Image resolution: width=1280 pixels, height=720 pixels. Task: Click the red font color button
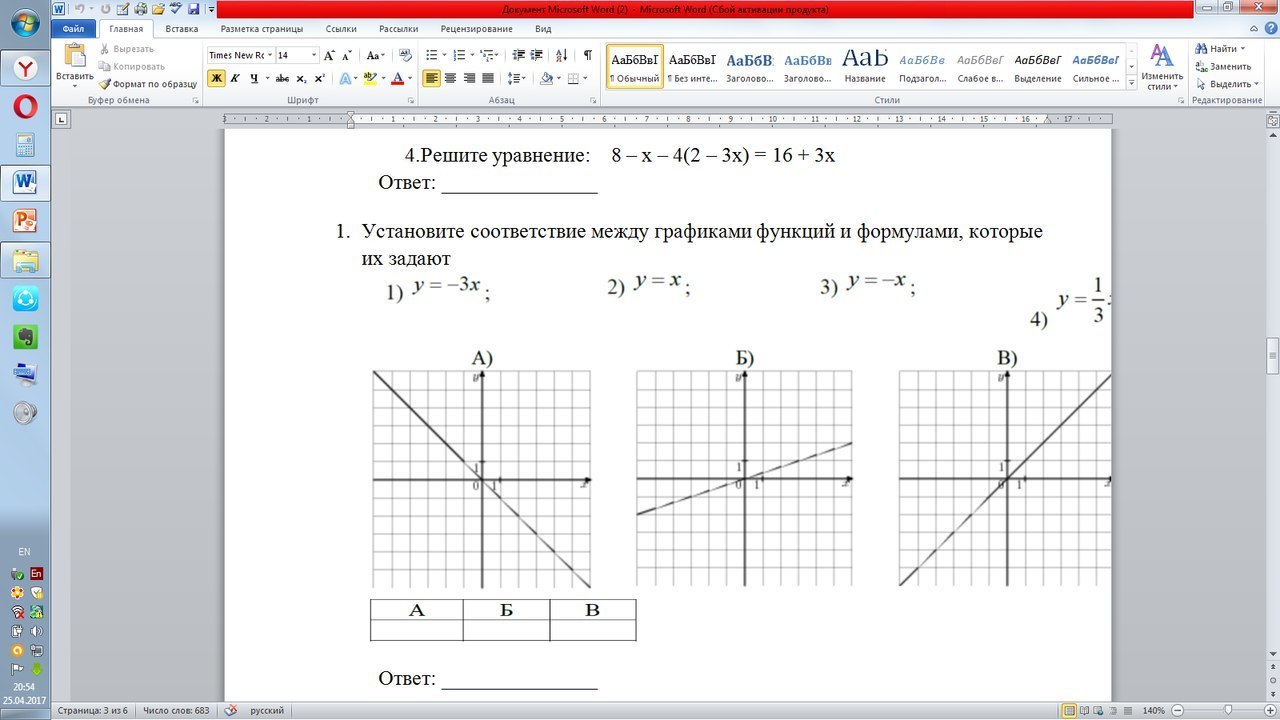point(397,78)
